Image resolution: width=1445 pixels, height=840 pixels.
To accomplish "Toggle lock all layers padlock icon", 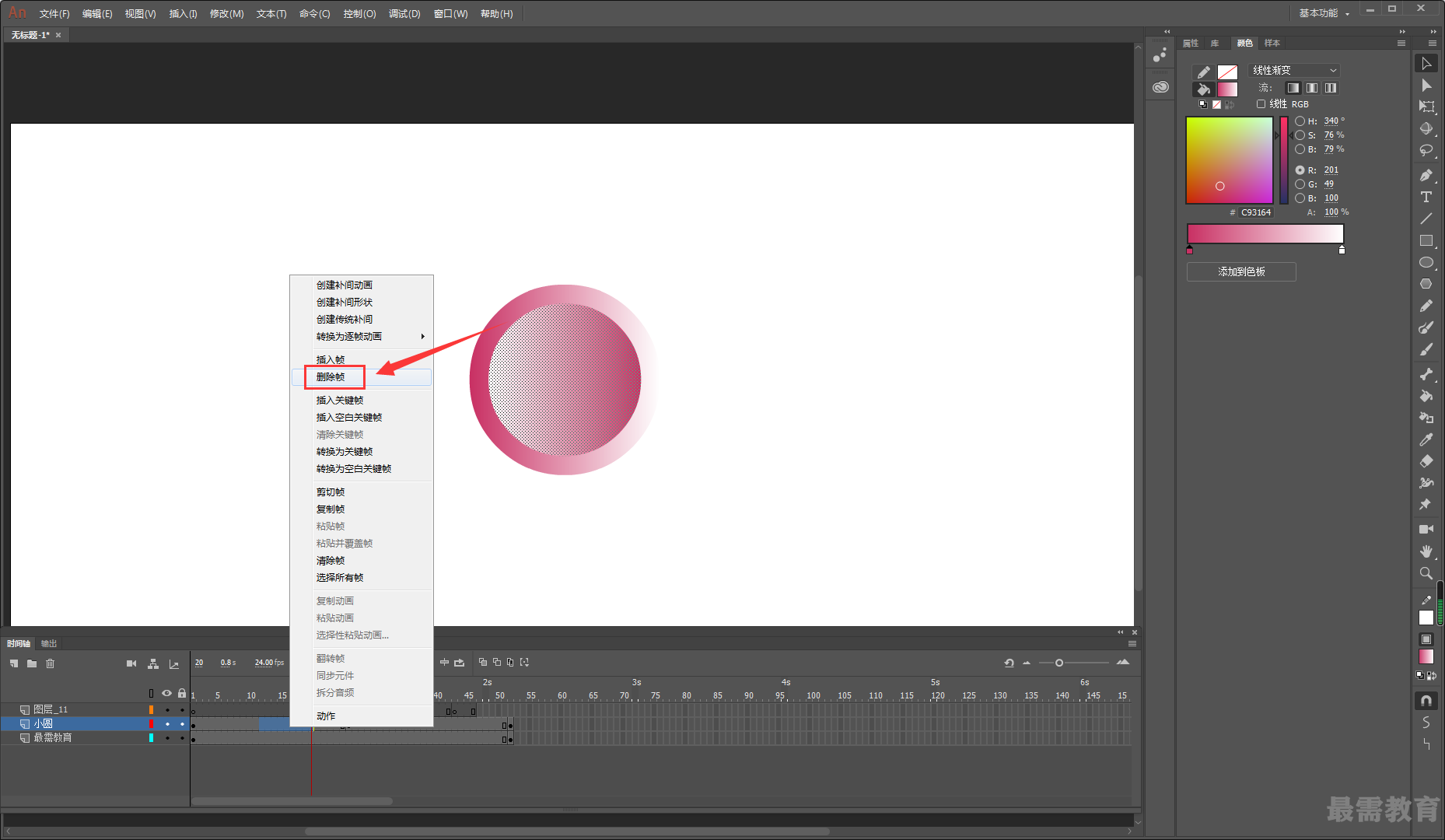I will click(182, 693).
